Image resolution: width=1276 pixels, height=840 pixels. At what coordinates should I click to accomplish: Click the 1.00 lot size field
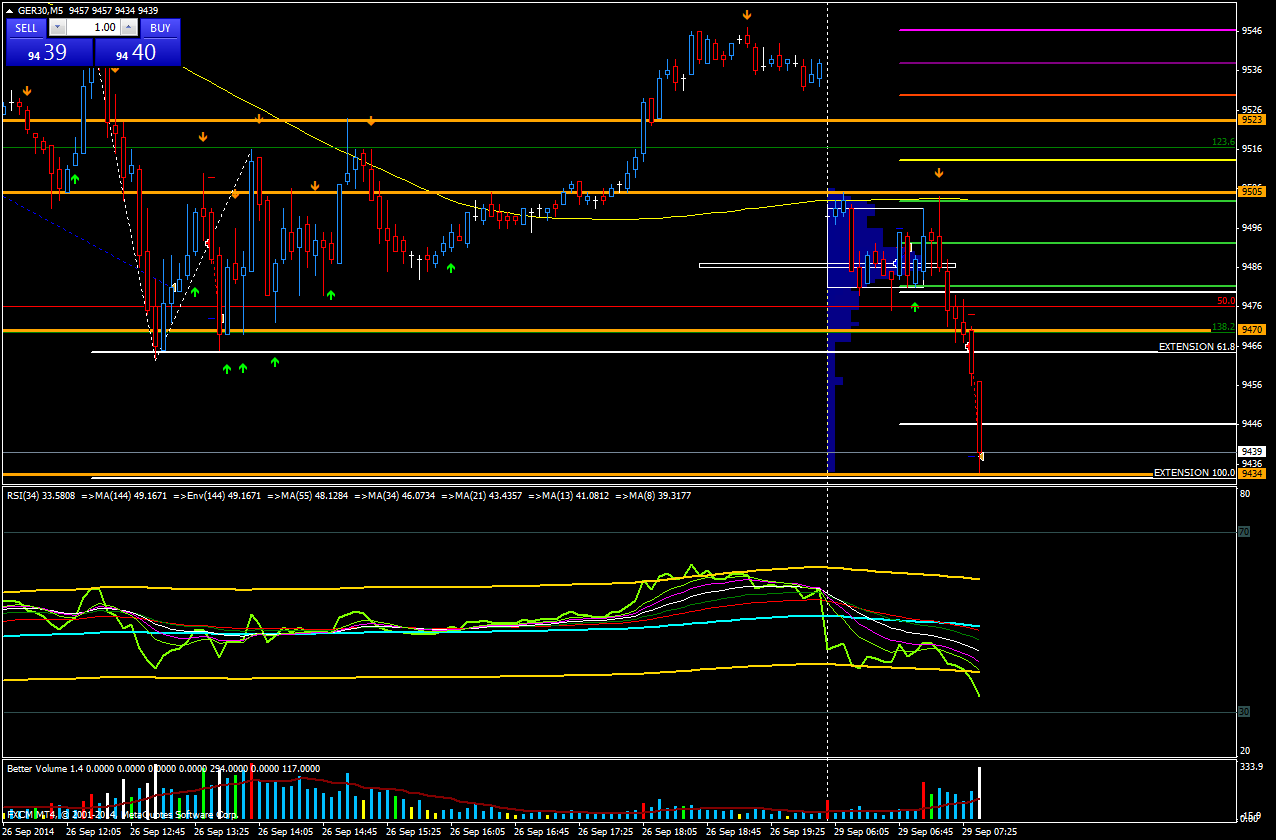click(x=95, y=28)
